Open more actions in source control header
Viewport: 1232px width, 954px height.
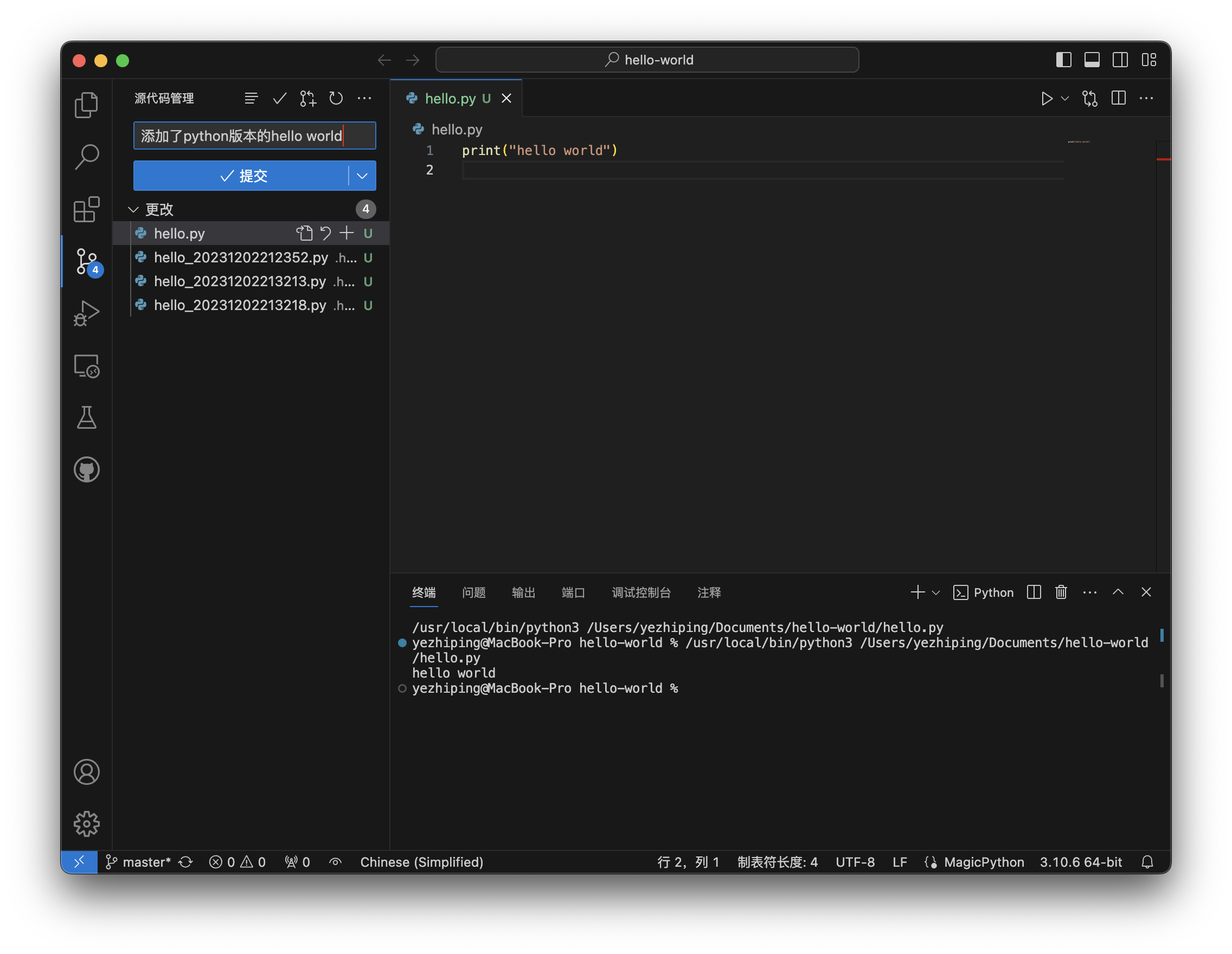coord(364,99)
